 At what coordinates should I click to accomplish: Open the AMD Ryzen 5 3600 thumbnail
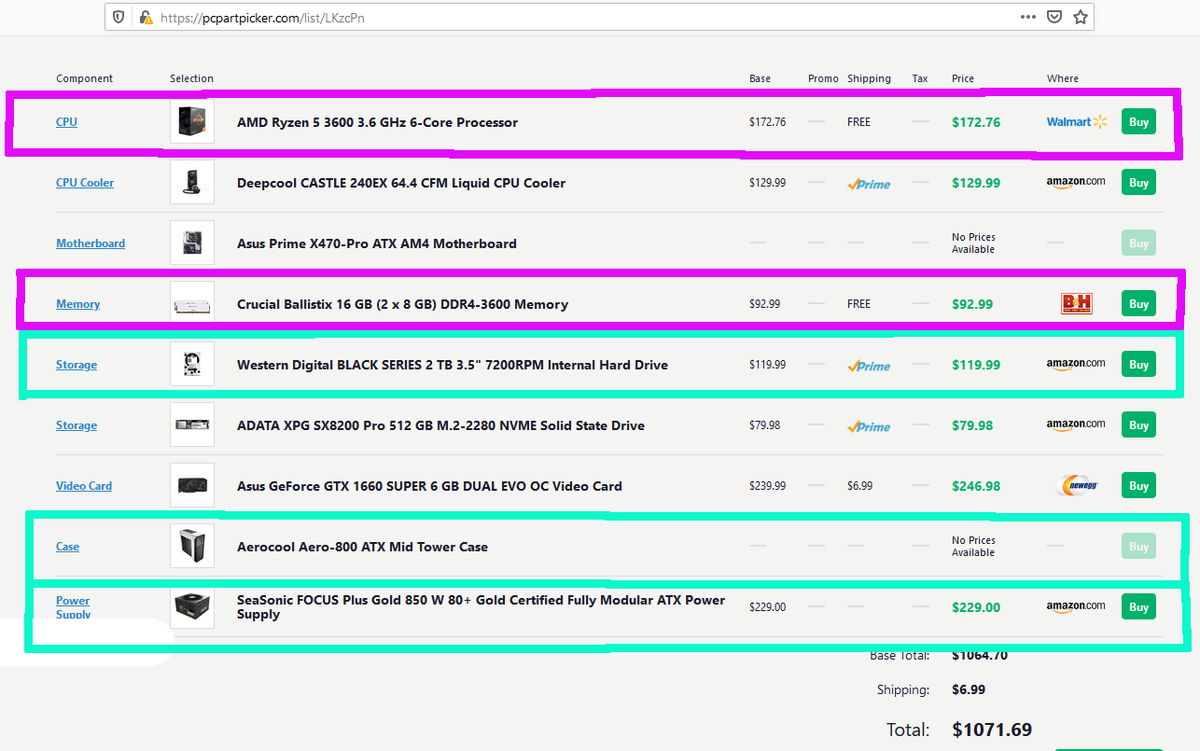pos(192,122)
